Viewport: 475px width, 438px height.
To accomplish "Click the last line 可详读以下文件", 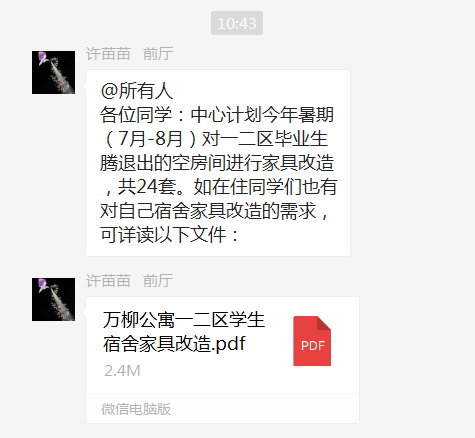I will pyautogui.click(x=170, y=235).
